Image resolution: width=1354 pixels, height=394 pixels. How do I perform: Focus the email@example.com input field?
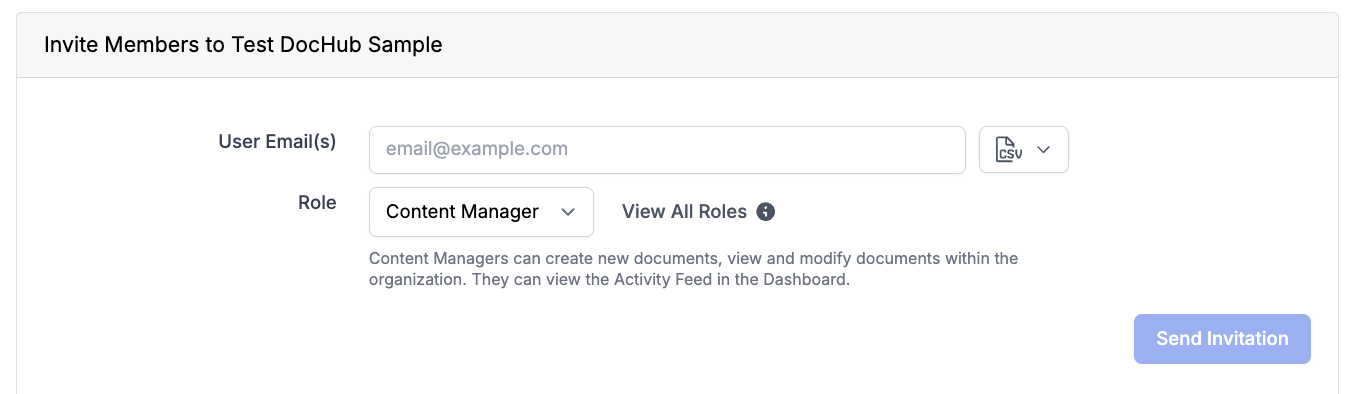667,149
